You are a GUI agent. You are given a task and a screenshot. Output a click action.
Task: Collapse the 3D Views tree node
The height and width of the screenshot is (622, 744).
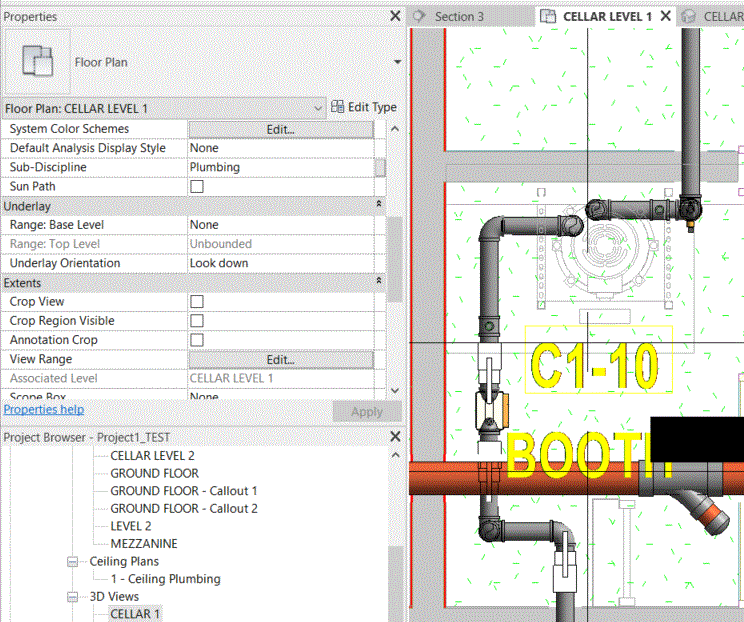tap(72, 597)
